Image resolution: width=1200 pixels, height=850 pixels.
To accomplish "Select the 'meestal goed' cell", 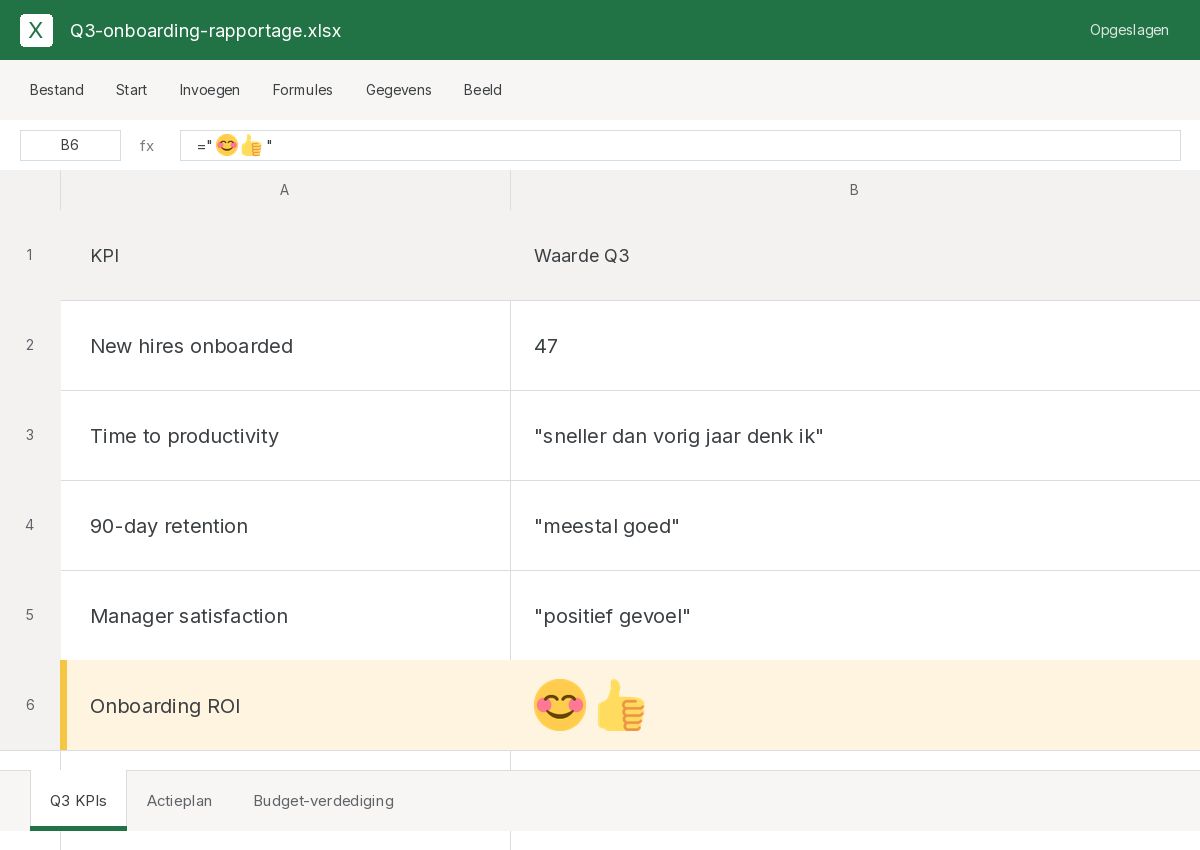I will pos(855,525).
